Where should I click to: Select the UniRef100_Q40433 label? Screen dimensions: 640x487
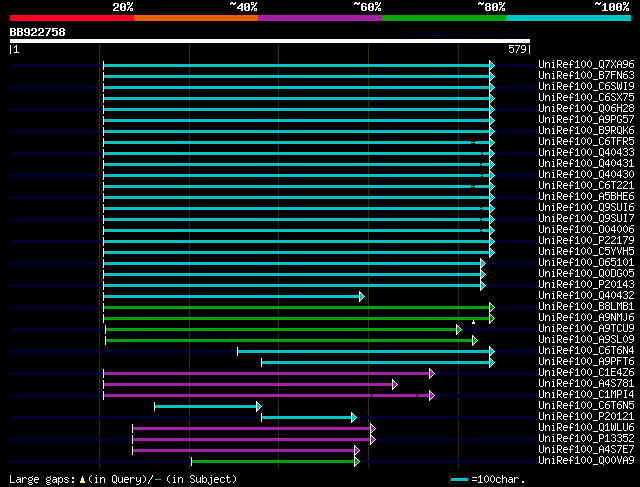tap(587, 152)
